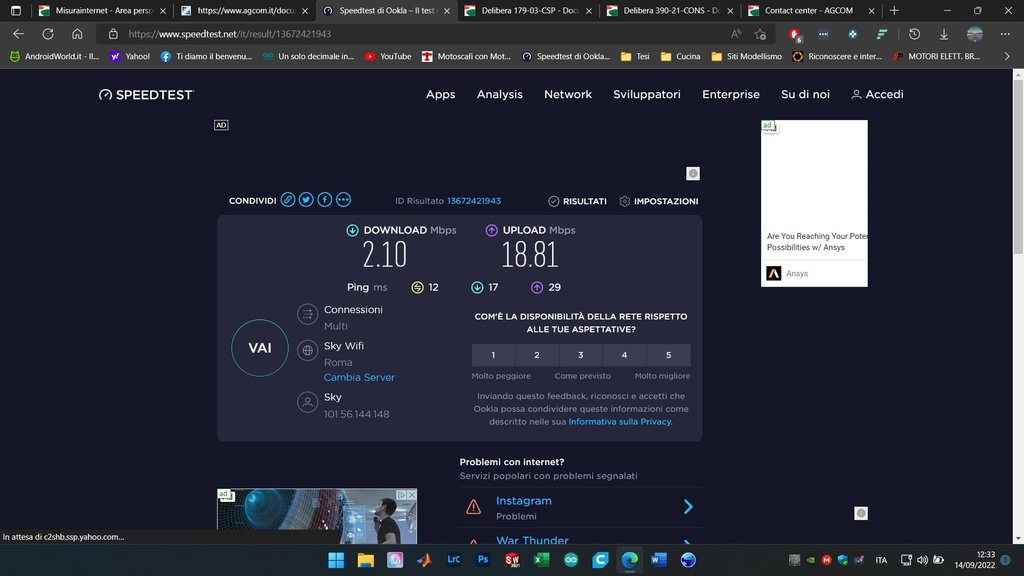Open the Risultati history link

tap(577, 201)
